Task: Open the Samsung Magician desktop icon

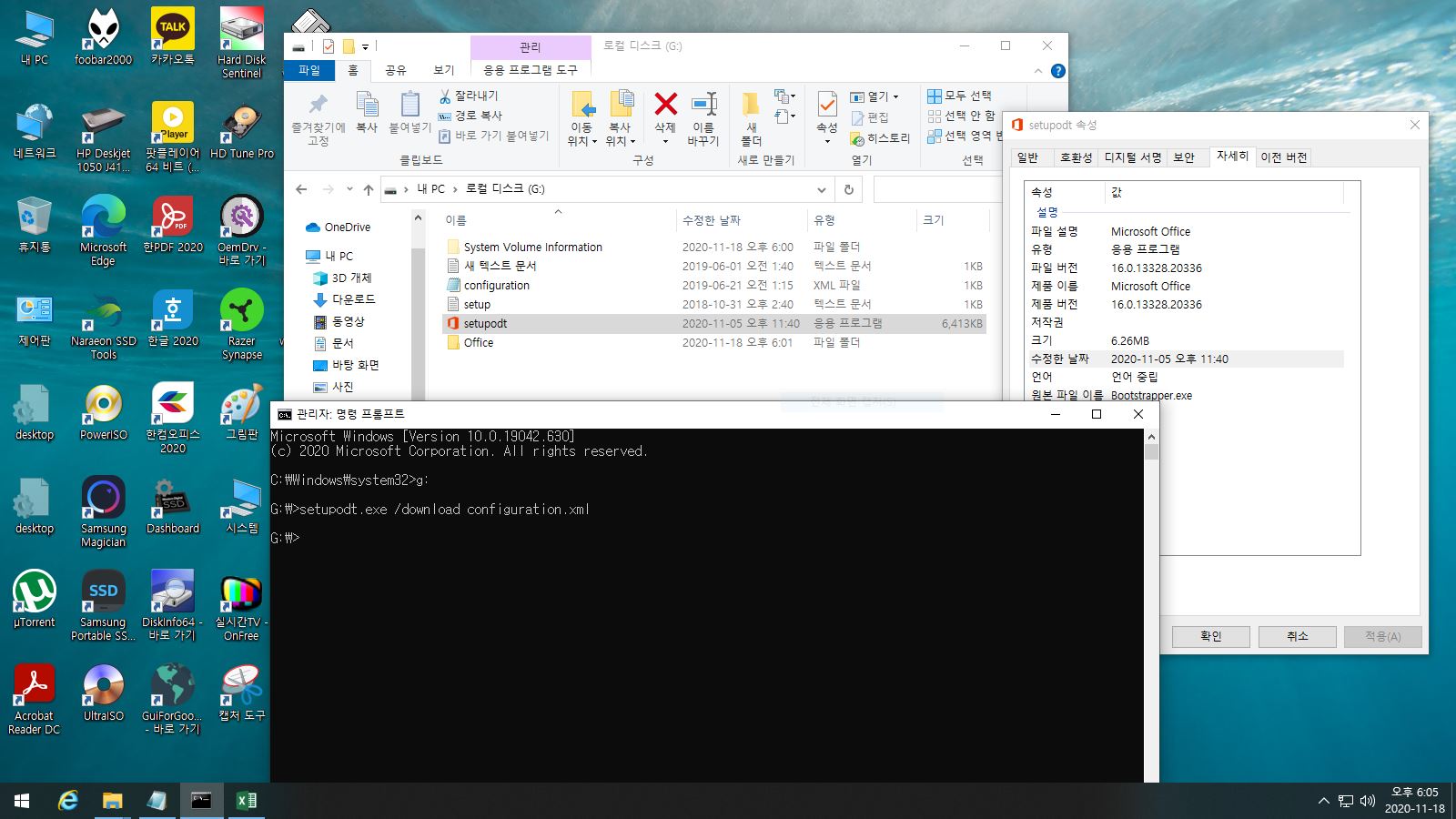Action: 103,512
